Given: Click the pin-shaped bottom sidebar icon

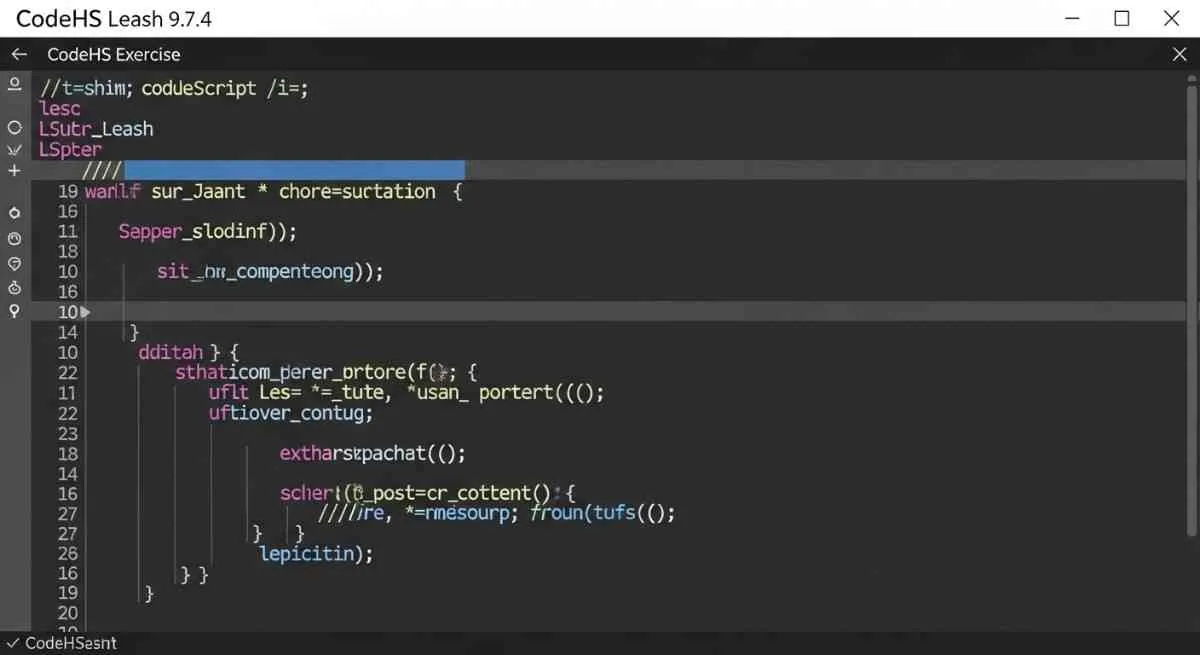Looking at the screenshot, I should tap(14, 311).
